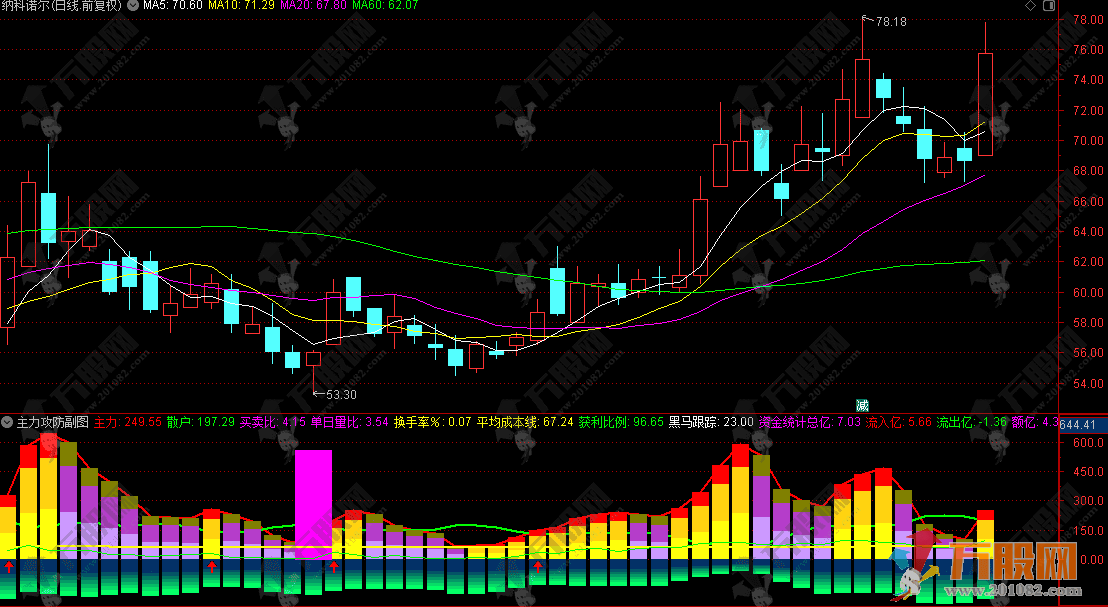This screenshot has width=1108, height=607.
Task: Click the 78.00 price axis label
Action: tap(1089, 20)
